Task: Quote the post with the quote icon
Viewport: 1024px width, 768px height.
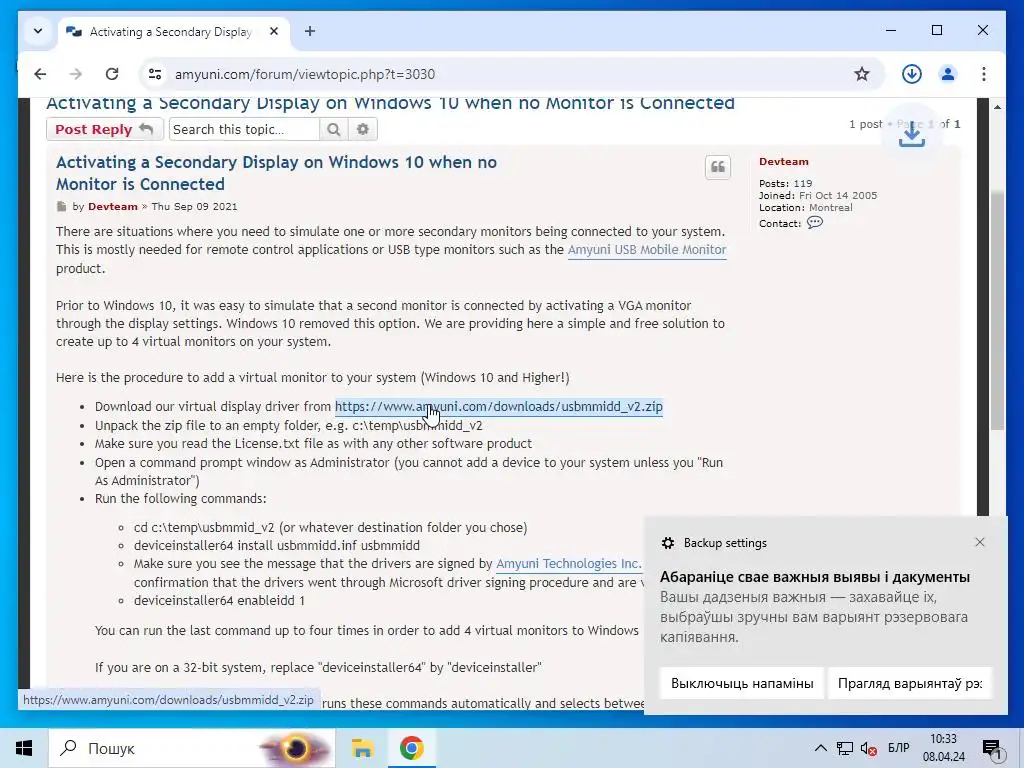Action: [718, 167]
